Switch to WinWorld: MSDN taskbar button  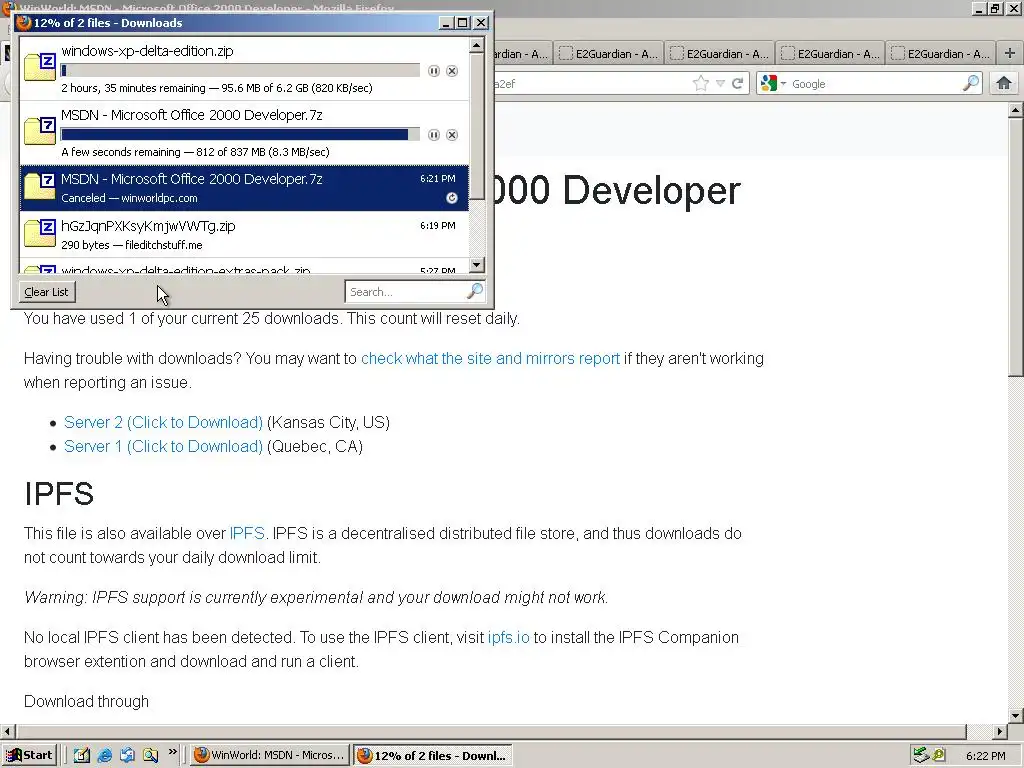point(269,756)
